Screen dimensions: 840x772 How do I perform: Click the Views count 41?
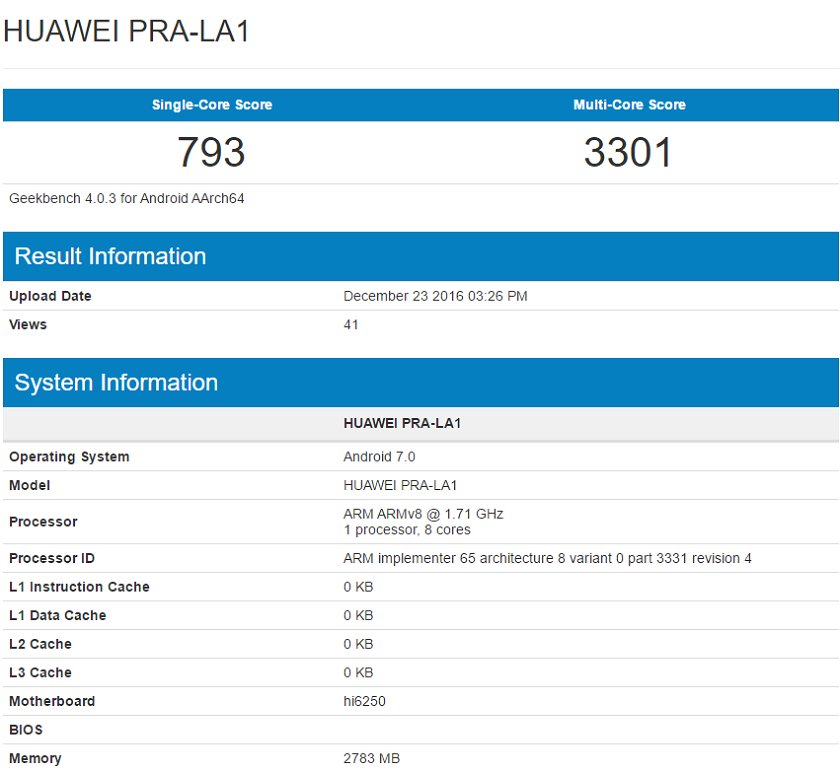(x=351, y=325)
